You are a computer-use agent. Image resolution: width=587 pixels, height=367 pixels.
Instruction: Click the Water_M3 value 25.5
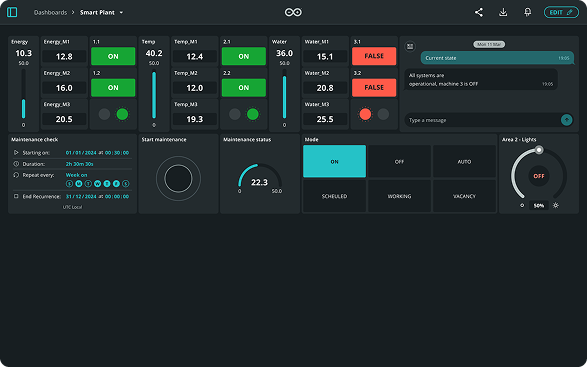[325, 119]
